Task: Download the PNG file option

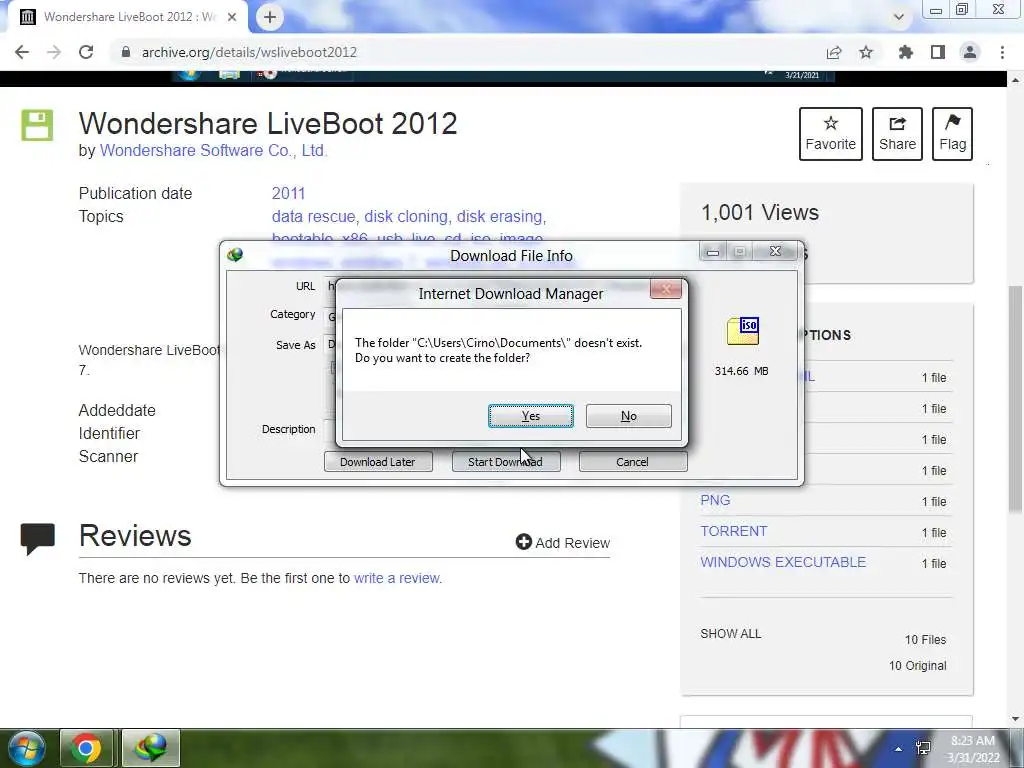Action: (715, 500)
